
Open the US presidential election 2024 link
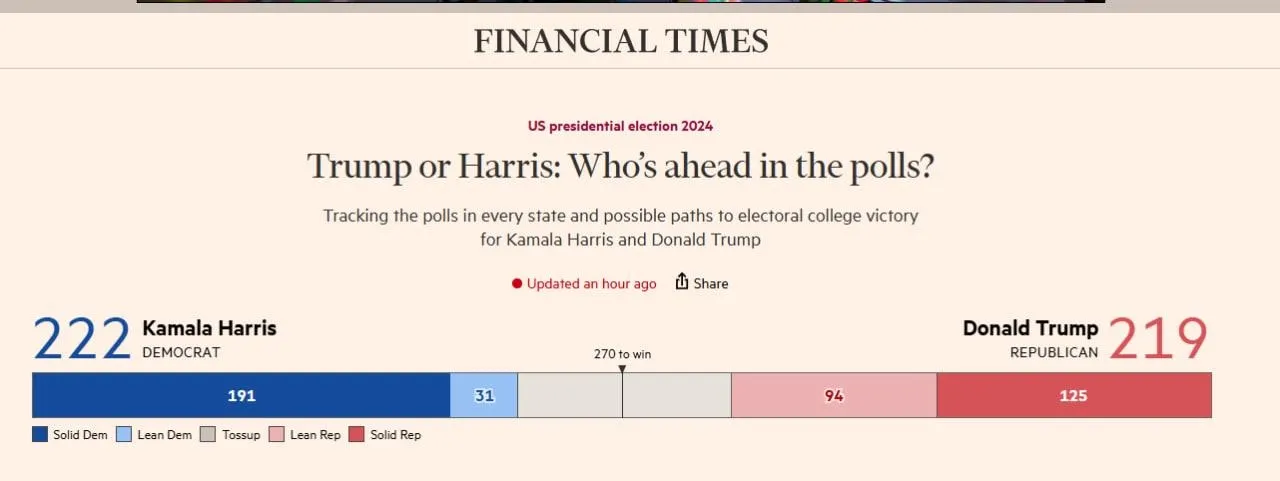click(x=620, y=126)
